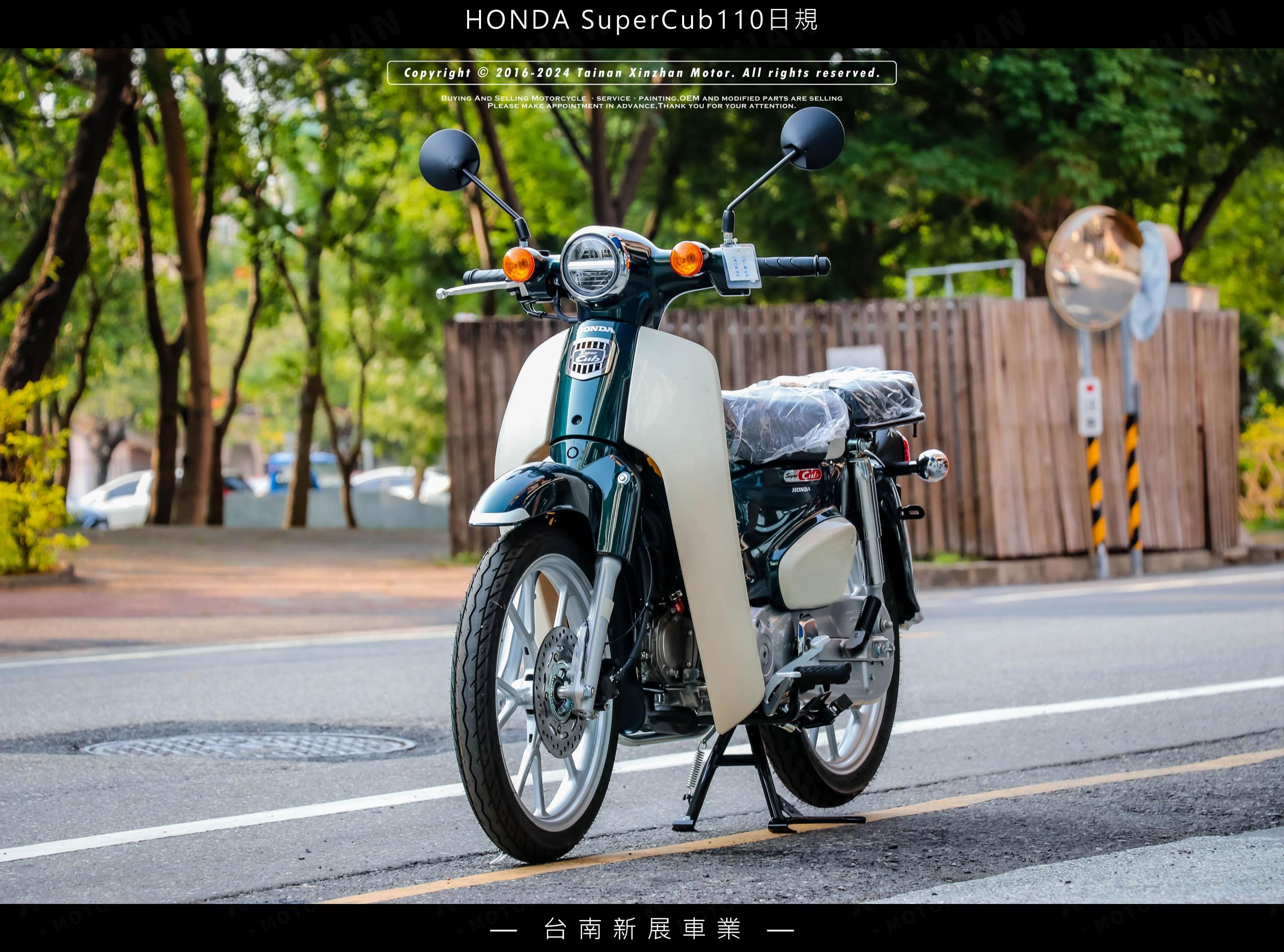Image resolution: width=1284 pixels, height=952 pixels.
Task: Click the HONDA logo on front cover
Action: 596,329
